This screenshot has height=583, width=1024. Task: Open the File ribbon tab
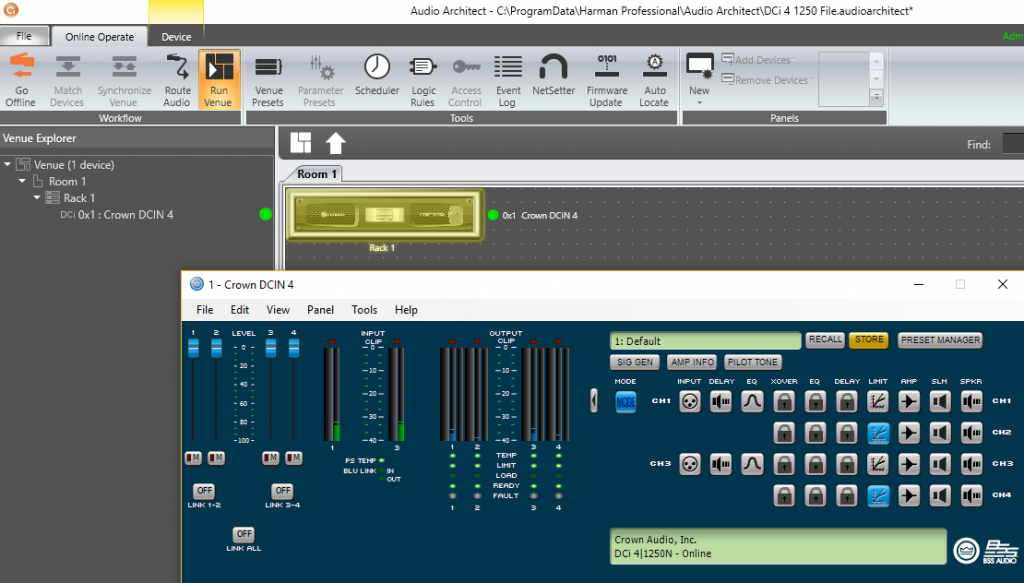click(x=24, y=36)
